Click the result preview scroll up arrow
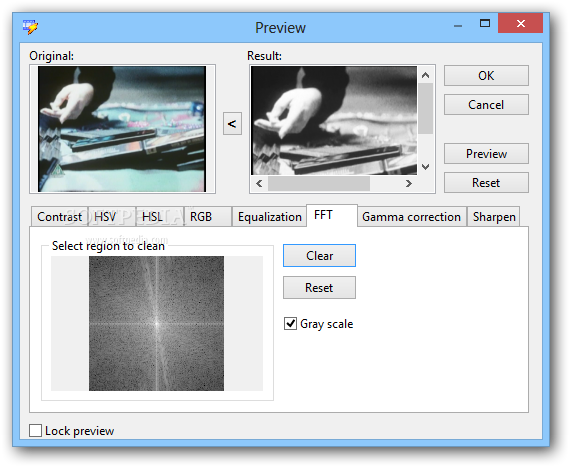The width and height of the screenshot is (570, 467). click(425, 75)
